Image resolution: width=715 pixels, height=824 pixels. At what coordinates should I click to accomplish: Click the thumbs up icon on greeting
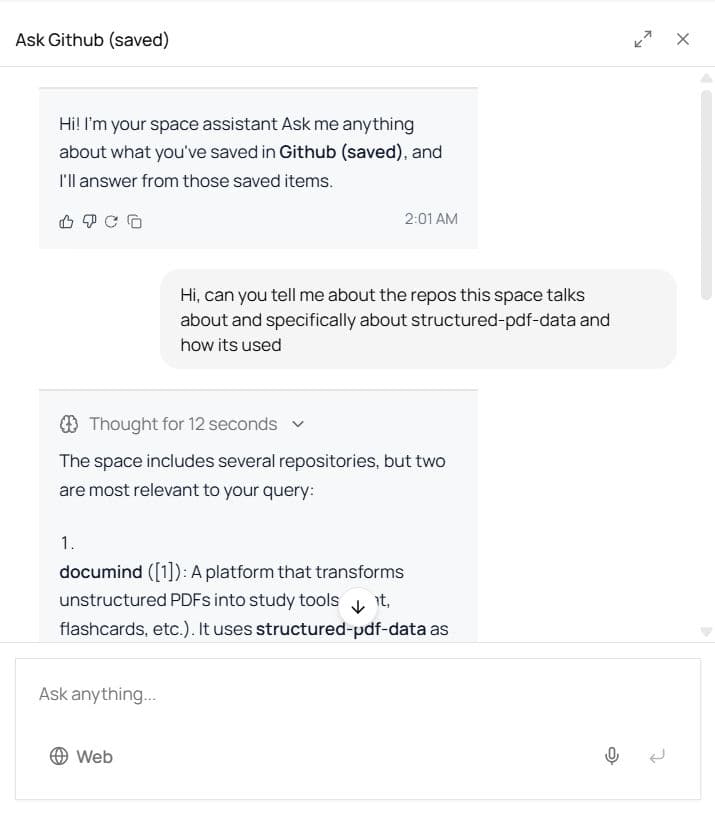[x=66, y=222]
